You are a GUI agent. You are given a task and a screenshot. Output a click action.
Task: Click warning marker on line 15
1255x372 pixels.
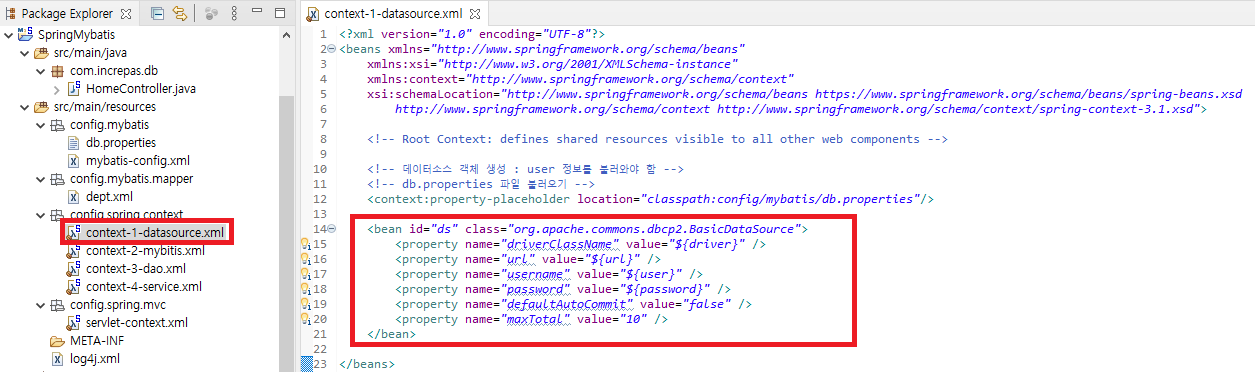[306, 244]
